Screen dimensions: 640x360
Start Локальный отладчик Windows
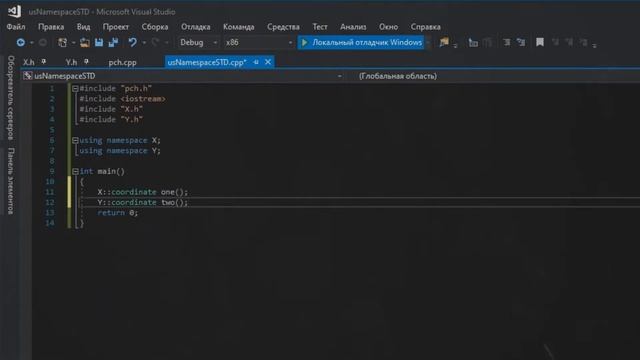362,42
